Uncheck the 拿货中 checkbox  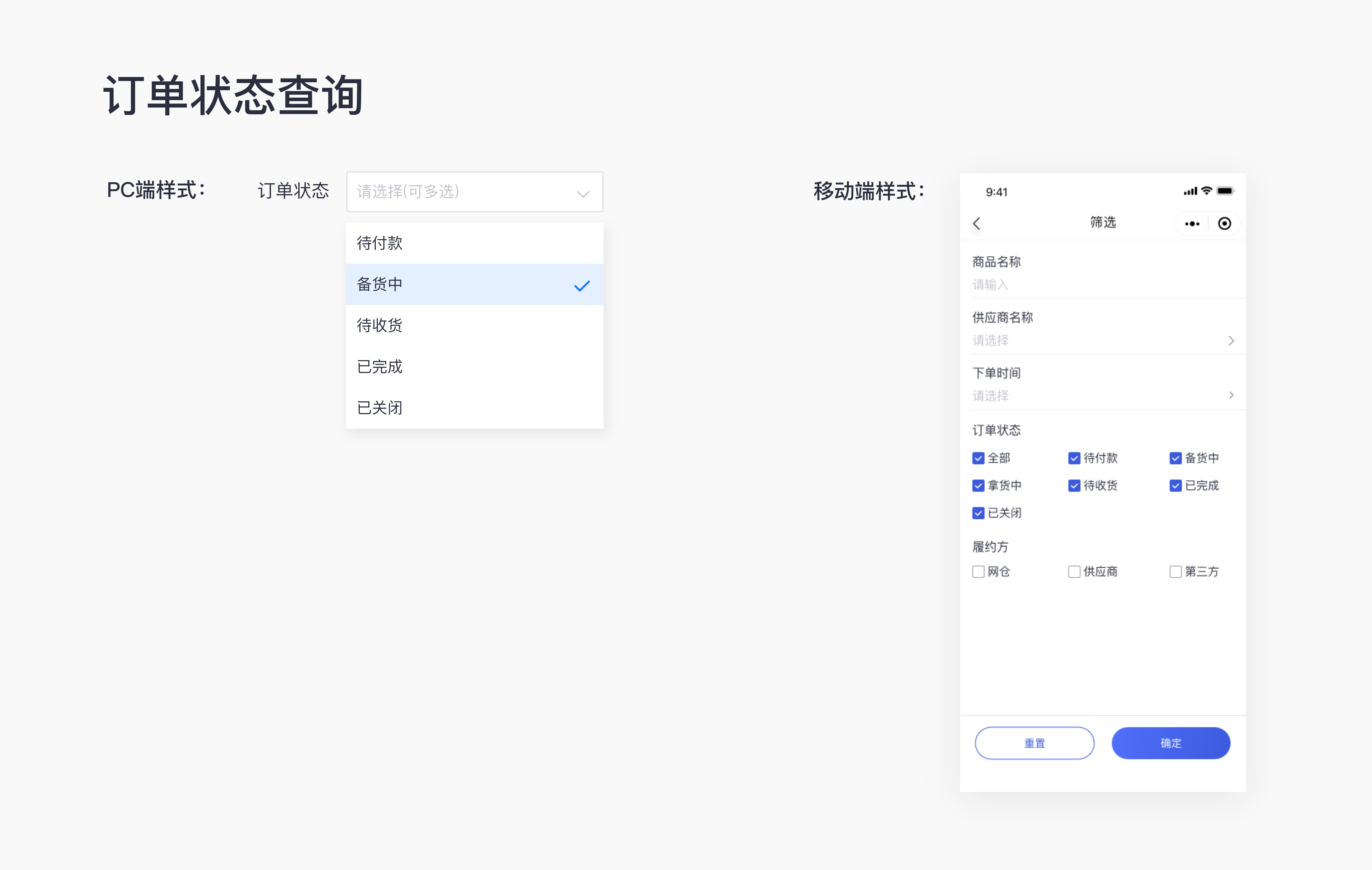(x=978, y=485)
